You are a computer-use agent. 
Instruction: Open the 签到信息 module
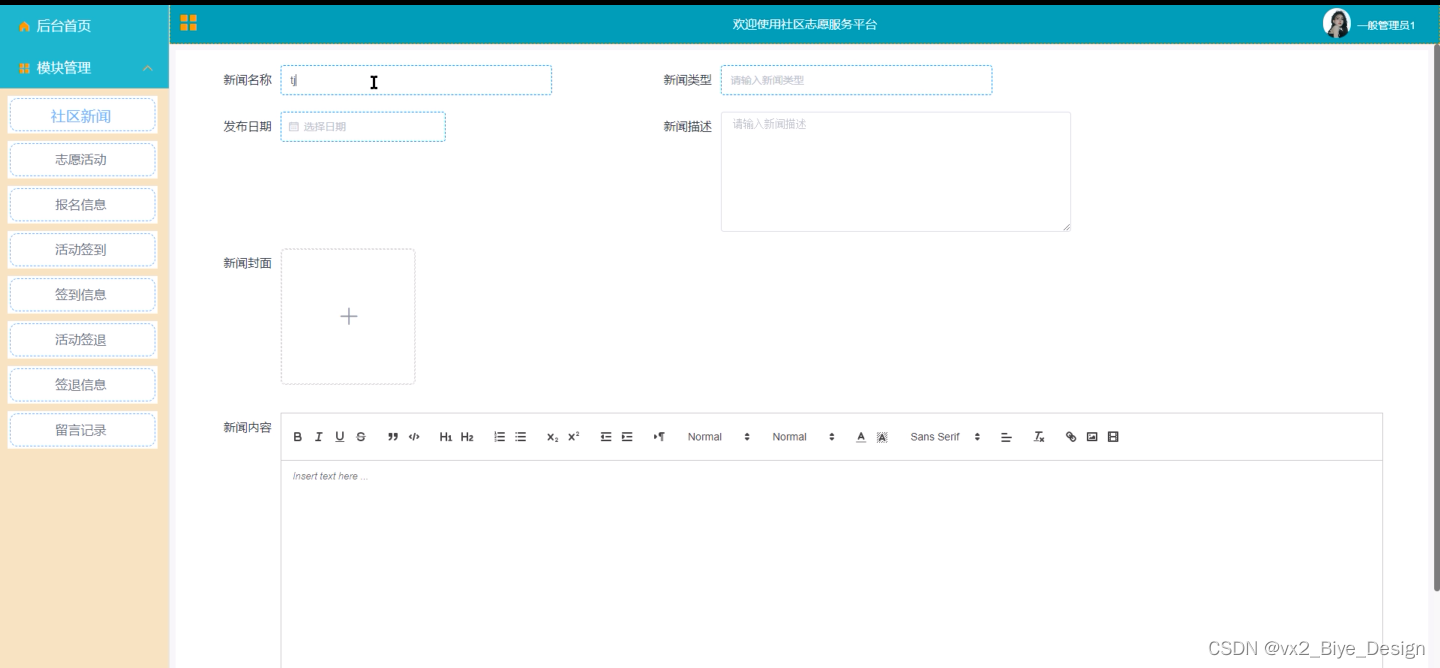click(82, 295)
